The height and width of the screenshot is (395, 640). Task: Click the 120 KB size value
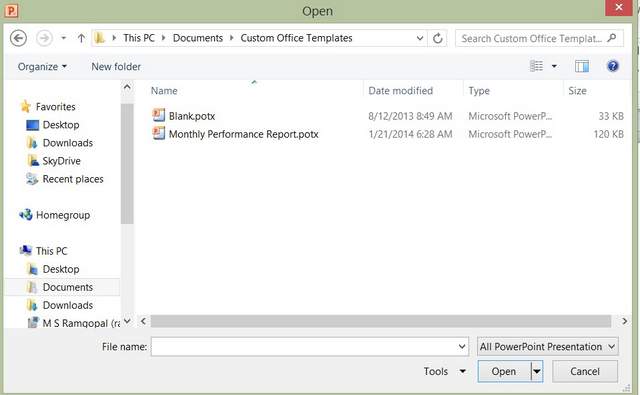pyautogui.click(x=608, y=134)
